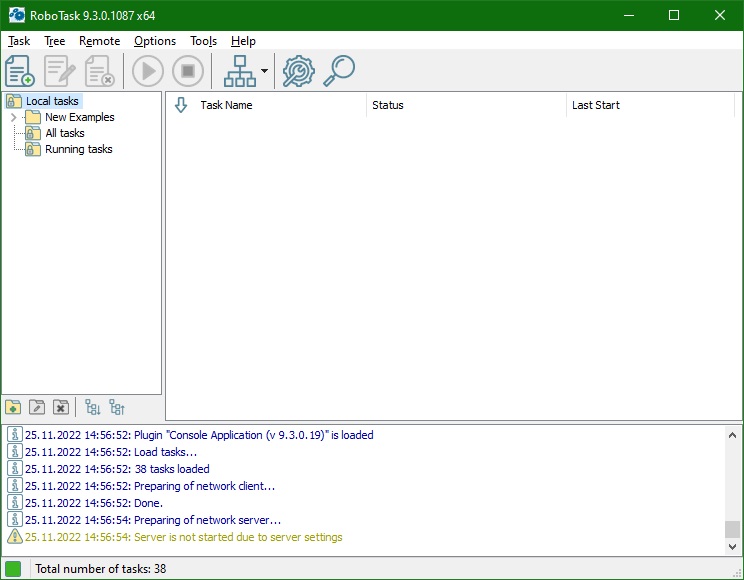
Task: Click the expand all tree icon
Action: tap(93, 407)
